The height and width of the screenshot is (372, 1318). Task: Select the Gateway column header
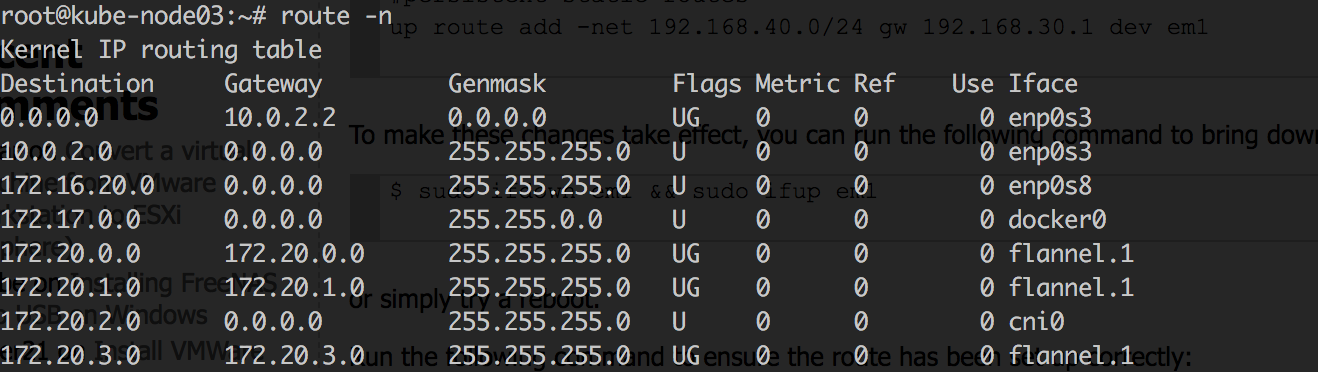pos(273,84)
